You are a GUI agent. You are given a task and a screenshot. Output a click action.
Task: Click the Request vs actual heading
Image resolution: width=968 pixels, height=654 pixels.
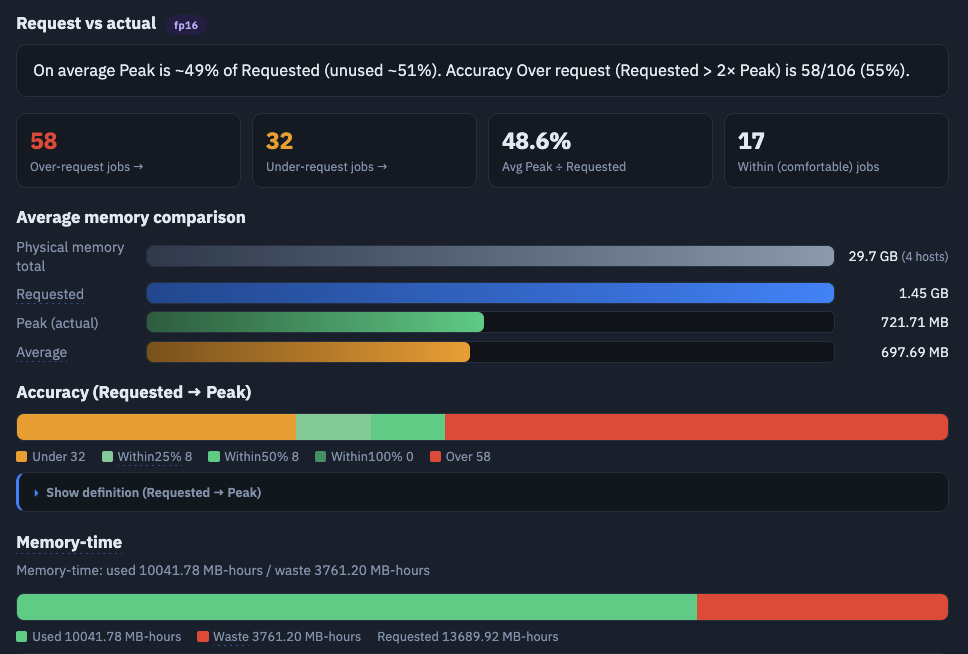click(86, 23)
